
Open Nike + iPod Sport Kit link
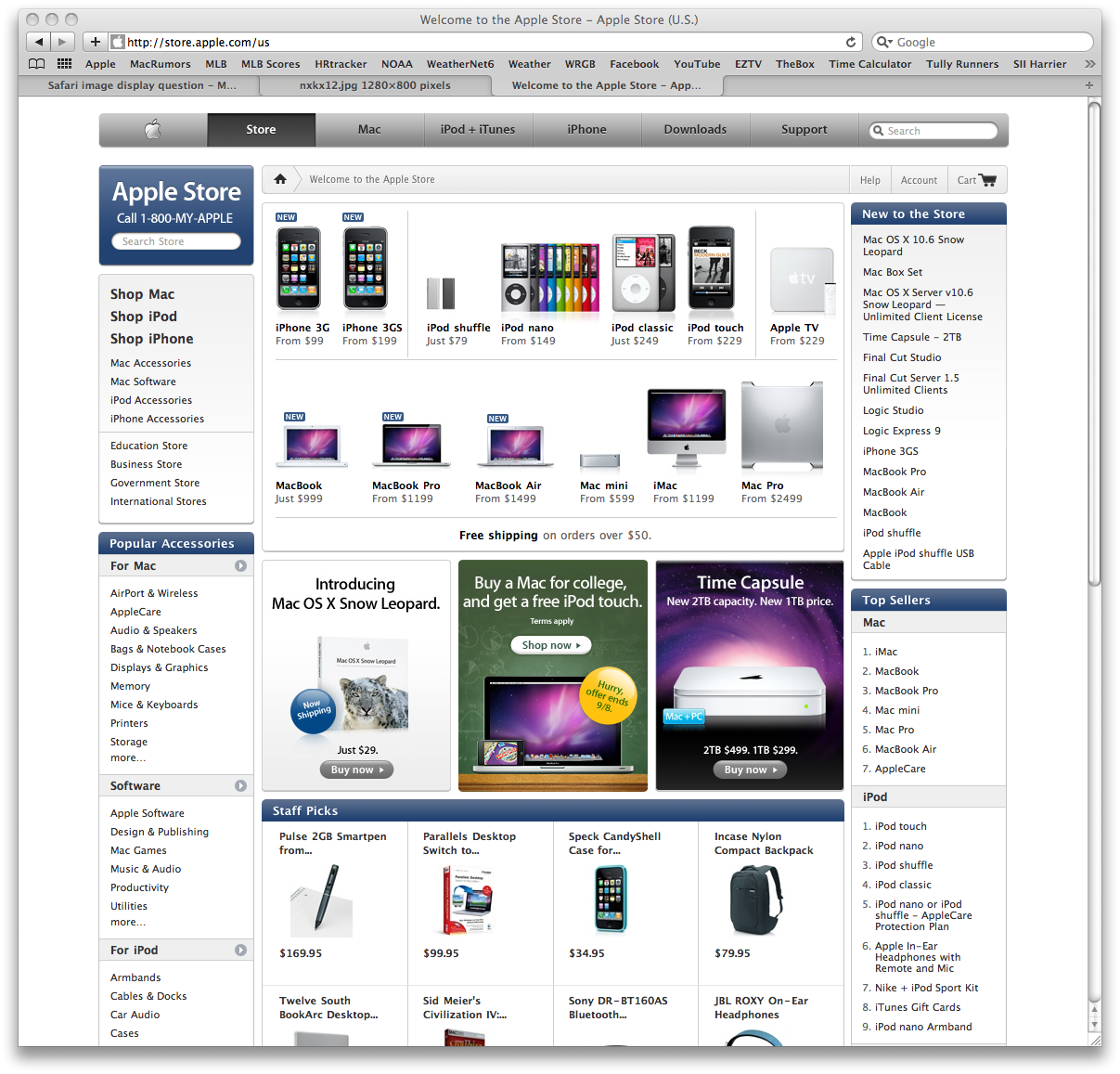[x=927, y=988]
